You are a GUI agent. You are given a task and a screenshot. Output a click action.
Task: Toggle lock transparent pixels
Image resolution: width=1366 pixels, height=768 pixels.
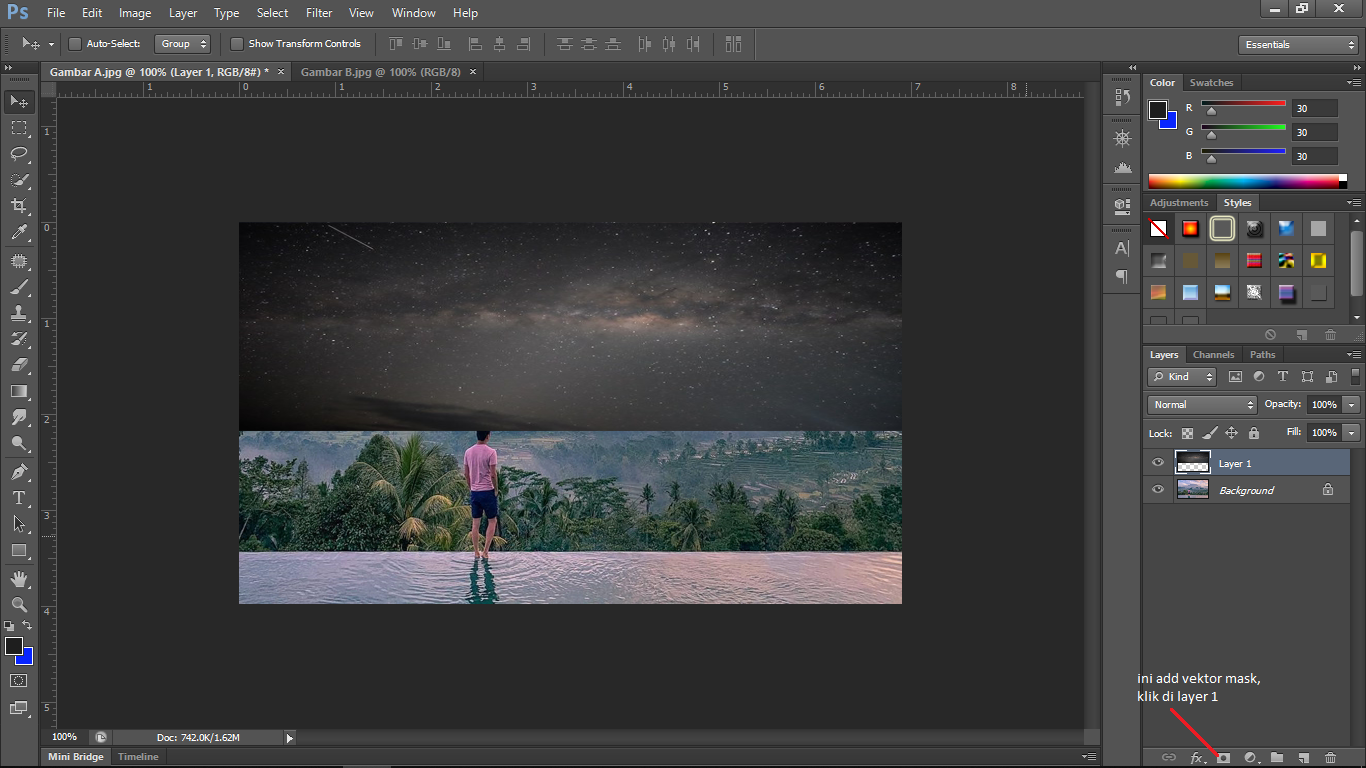tap(1187, 434)
